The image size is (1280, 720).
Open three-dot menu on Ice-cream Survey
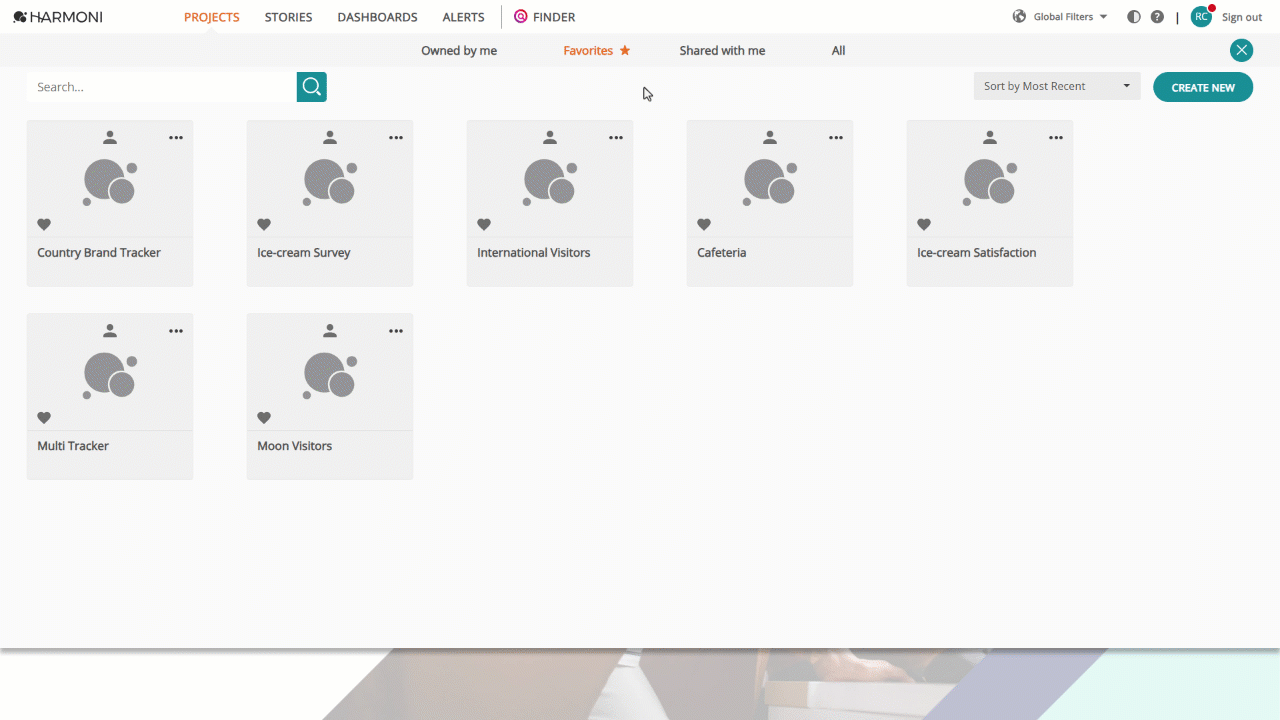[396, 138]
